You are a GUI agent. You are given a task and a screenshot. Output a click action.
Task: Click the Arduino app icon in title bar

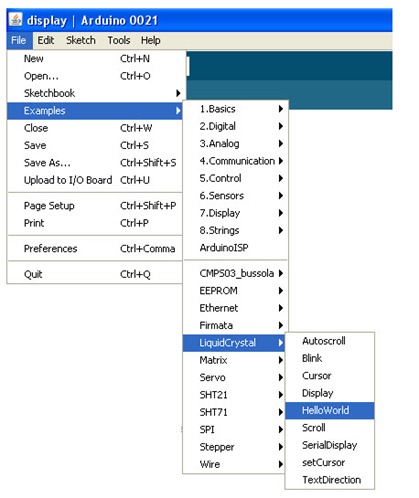(x=16, y=20)
